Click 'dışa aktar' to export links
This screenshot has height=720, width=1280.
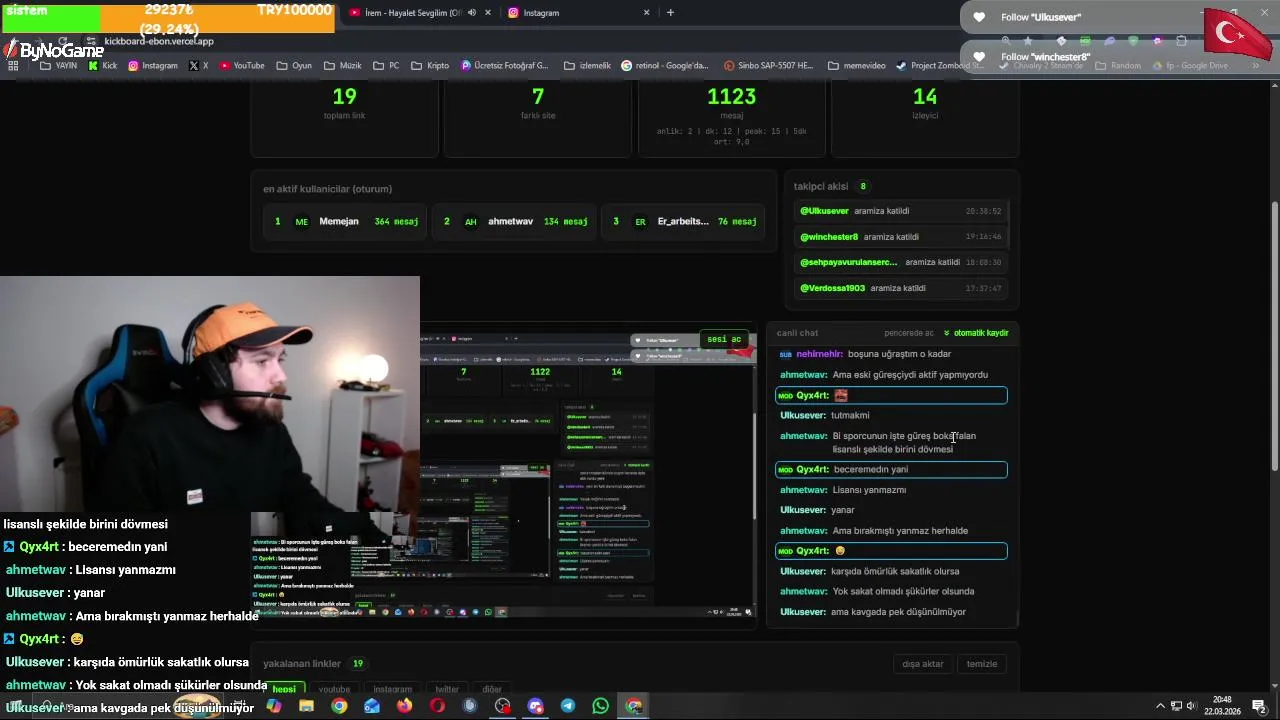click(923, 664)
